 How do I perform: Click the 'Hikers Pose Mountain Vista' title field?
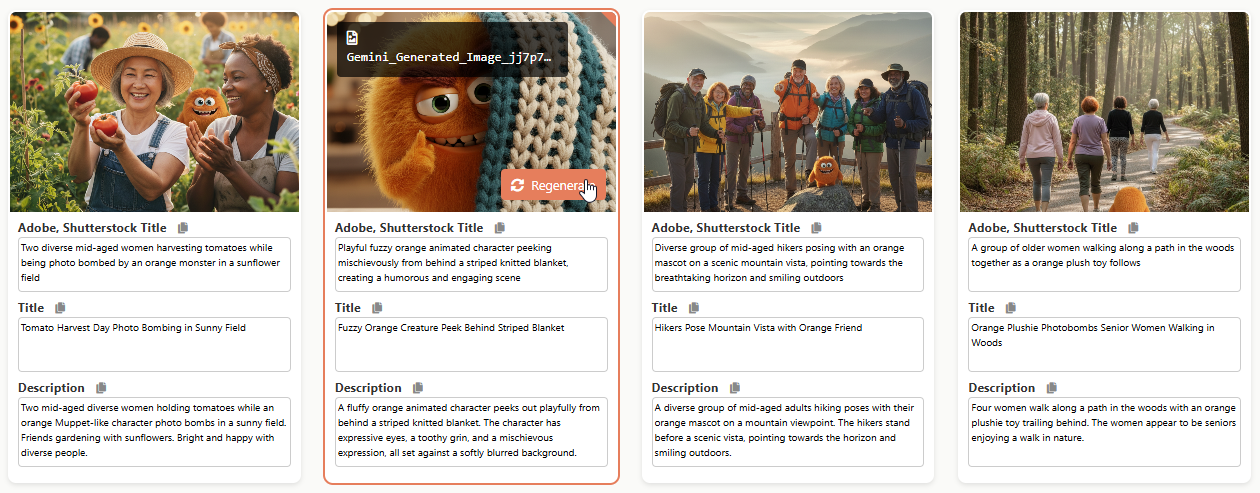coord(788,344)
